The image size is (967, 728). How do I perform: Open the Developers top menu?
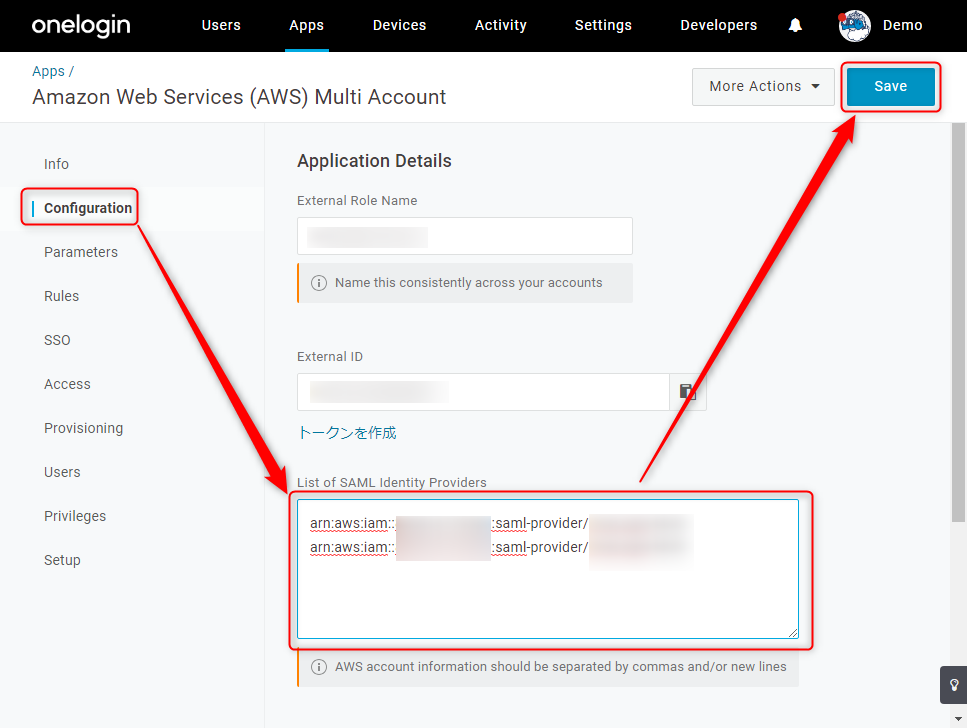tap(718, 25)
